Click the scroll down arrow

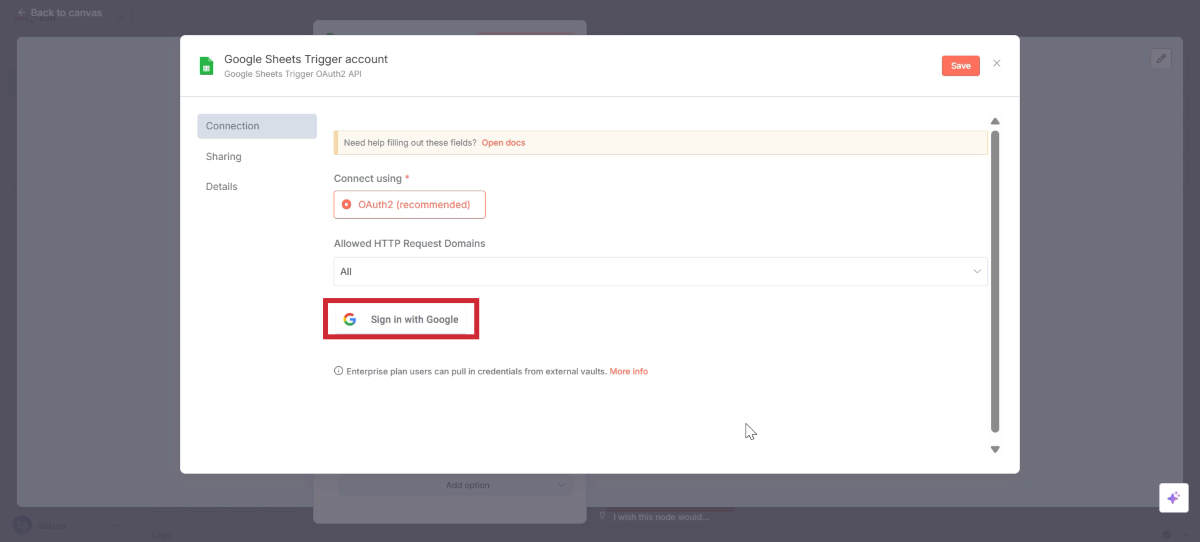995,449
